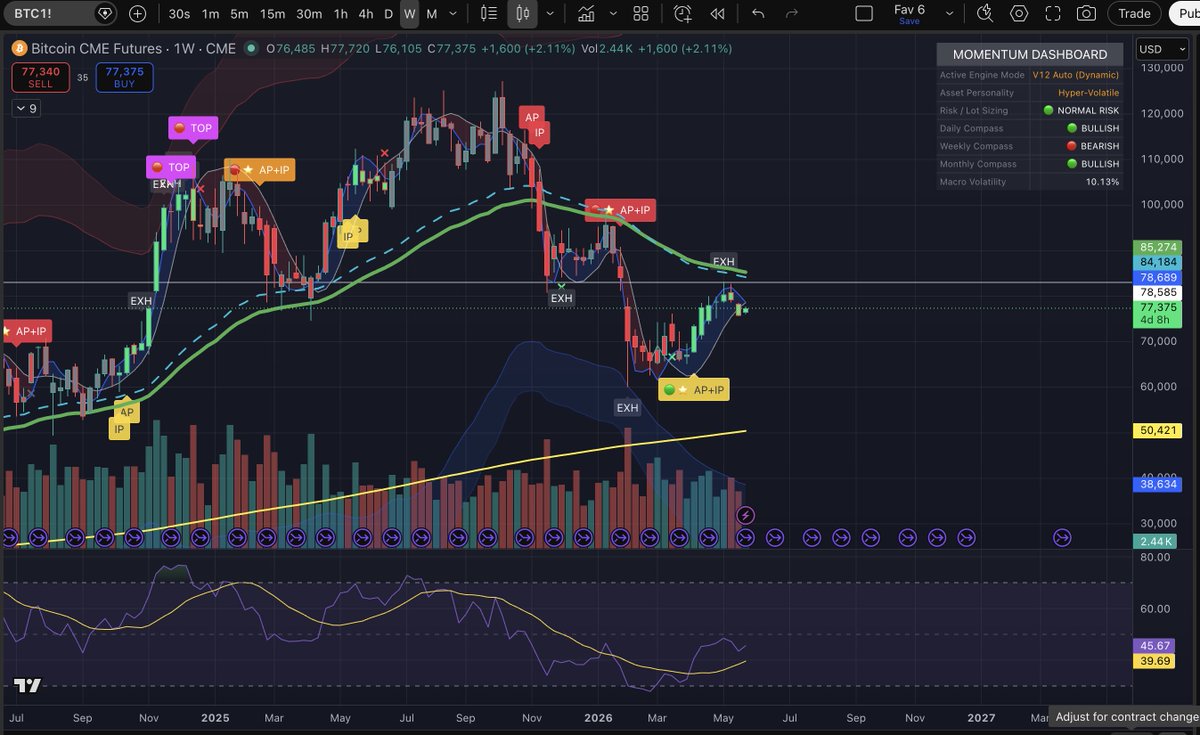Expand the interval list dropdown arrow

454,14
